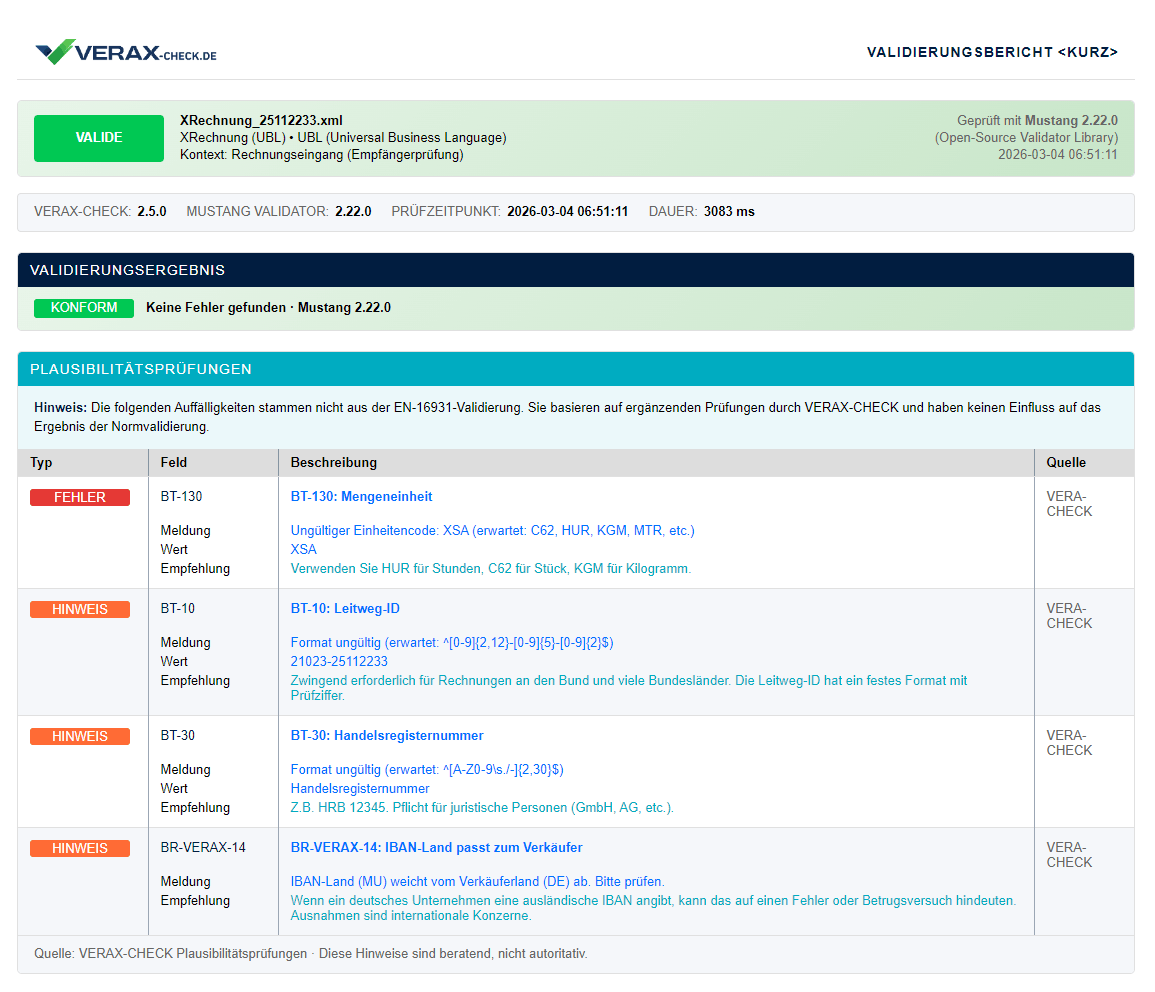Click the VERA-CHECK source in the BT-130 row

(1069, 504)
